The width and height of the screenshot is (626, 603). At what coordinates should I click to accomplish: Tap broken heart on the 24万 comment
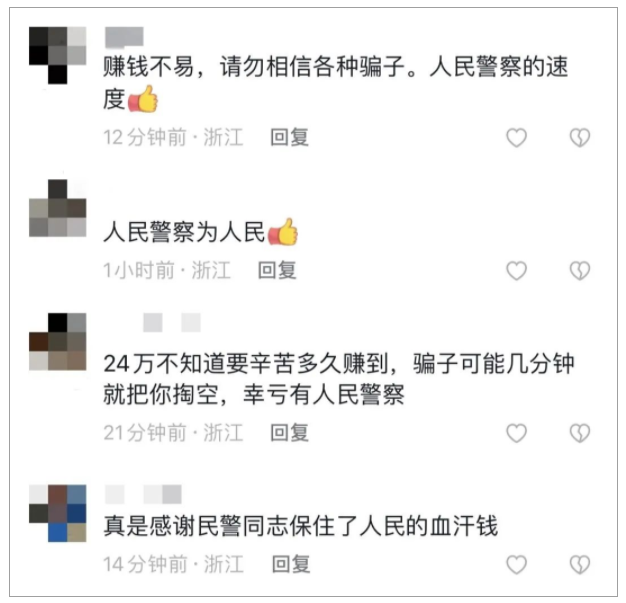click(x=579, y=433)
